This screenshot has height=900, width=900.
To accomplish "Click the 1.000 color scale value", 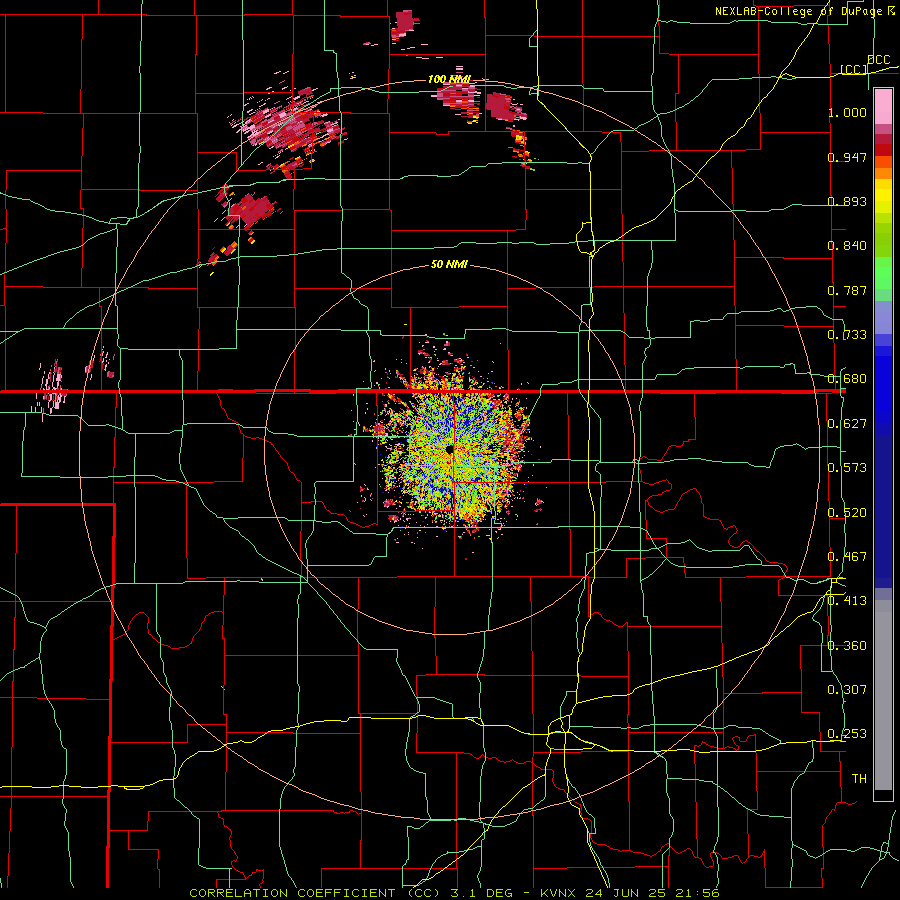I will coord(847,112).
